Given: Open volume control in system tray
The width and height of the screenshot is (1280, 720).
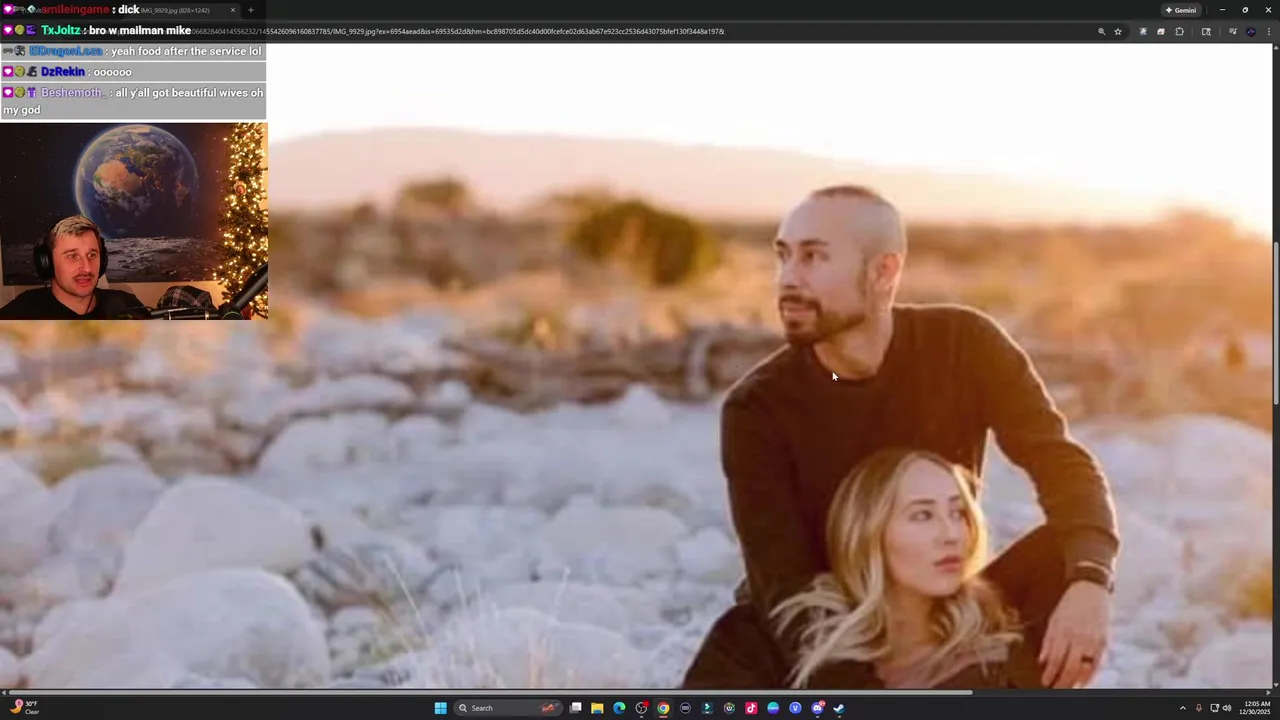Looking at the screenshot, I should tap(1227, 708).
